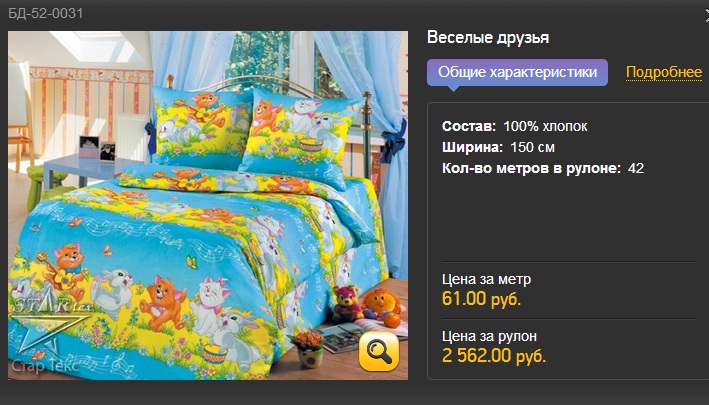
Task: Click the Стар Текс watermark text
Action: click(45, 365)
